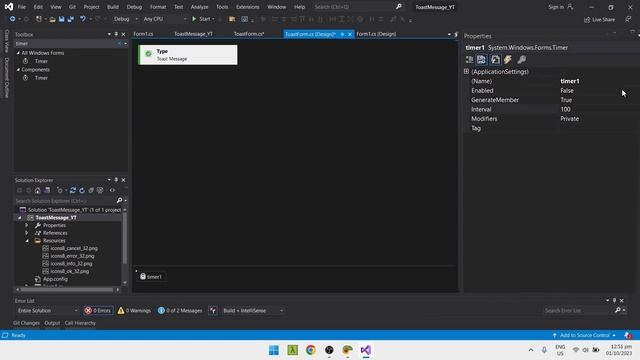Open Windows Start menu
640x360 pixels.
click(274, 350)
